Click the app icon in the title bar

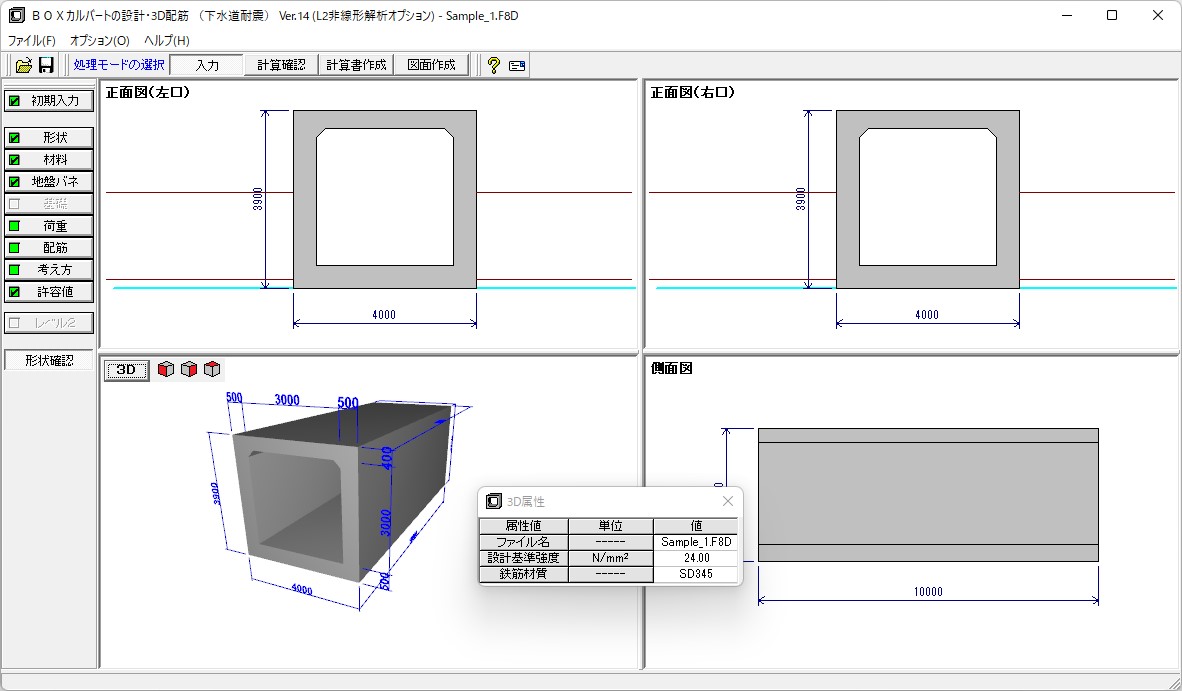[17, 15]
